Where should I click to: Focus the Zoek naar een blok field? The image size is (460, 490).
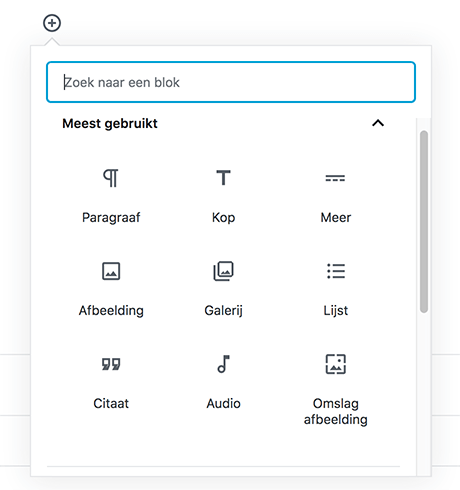(231, 82)
